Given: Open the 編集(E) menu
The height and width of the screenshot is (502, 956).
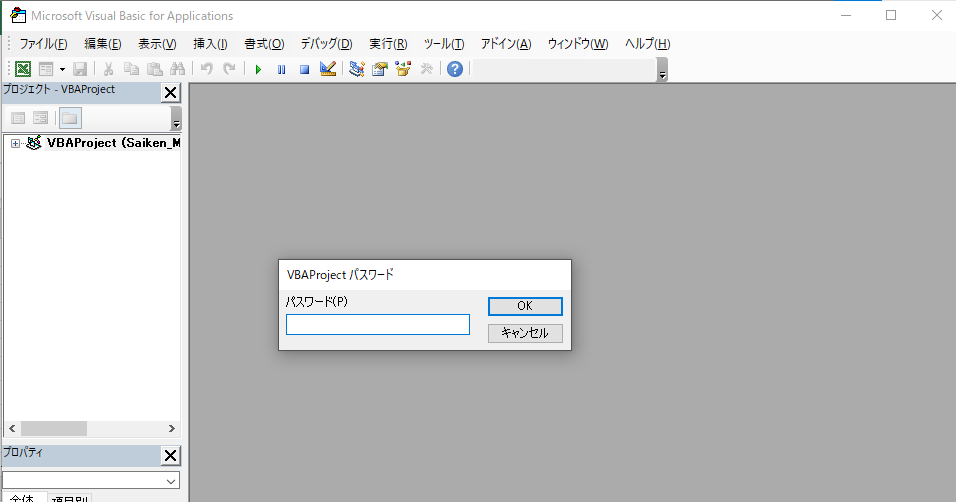Looking at the screenshot, I should click(x=102, y=44).
